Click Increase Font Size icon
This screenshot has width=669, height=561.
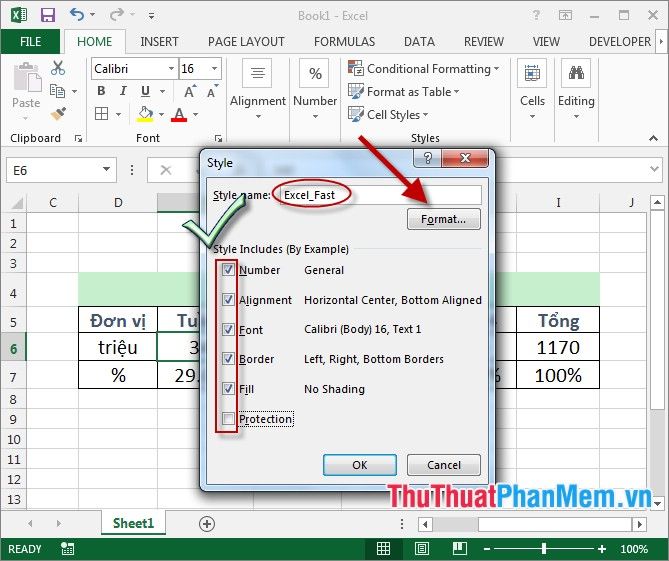[x=189, y=92]
